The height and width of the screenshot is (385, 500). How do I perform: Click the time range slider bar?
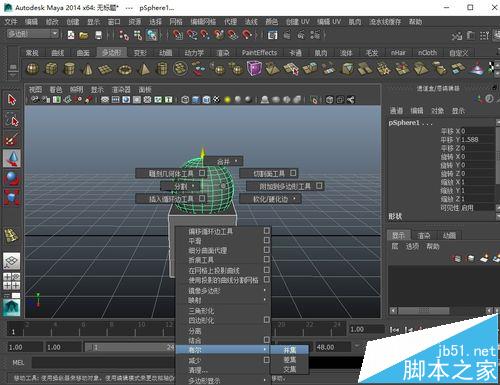pos(129,347)
